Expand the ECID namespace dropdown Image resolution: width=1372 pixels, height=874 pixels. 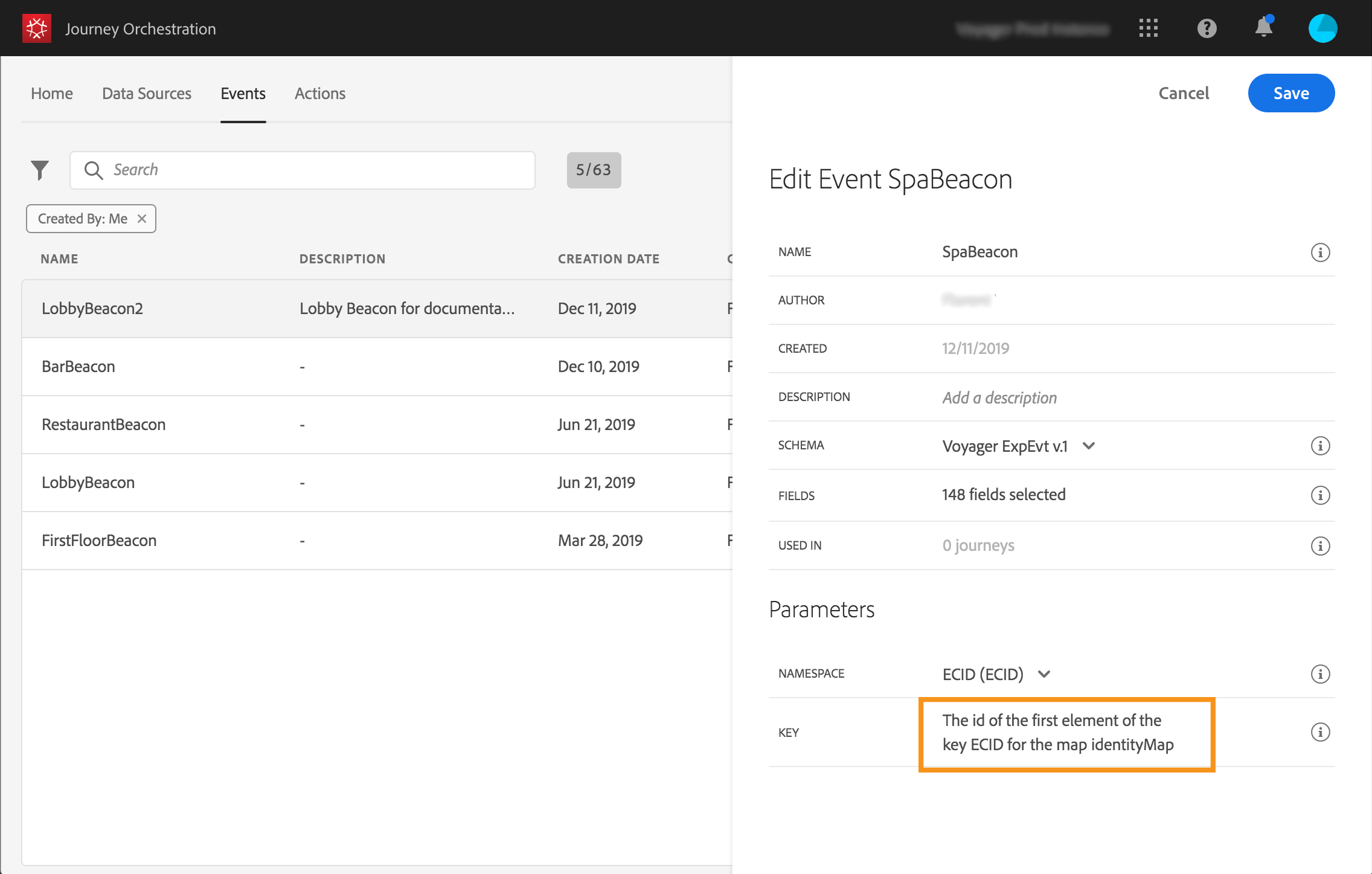pos(1044,674)
